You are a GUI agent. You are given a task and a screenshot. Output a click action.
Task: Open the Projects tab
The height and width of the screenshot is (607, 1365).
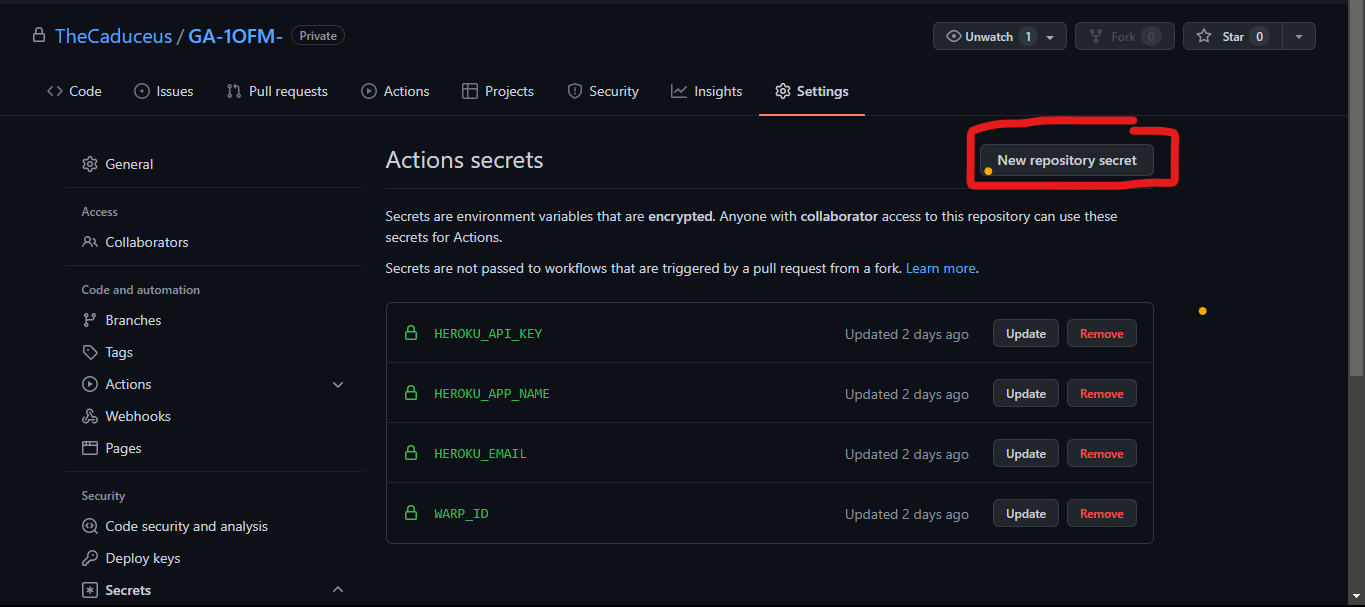coord(498,91)
